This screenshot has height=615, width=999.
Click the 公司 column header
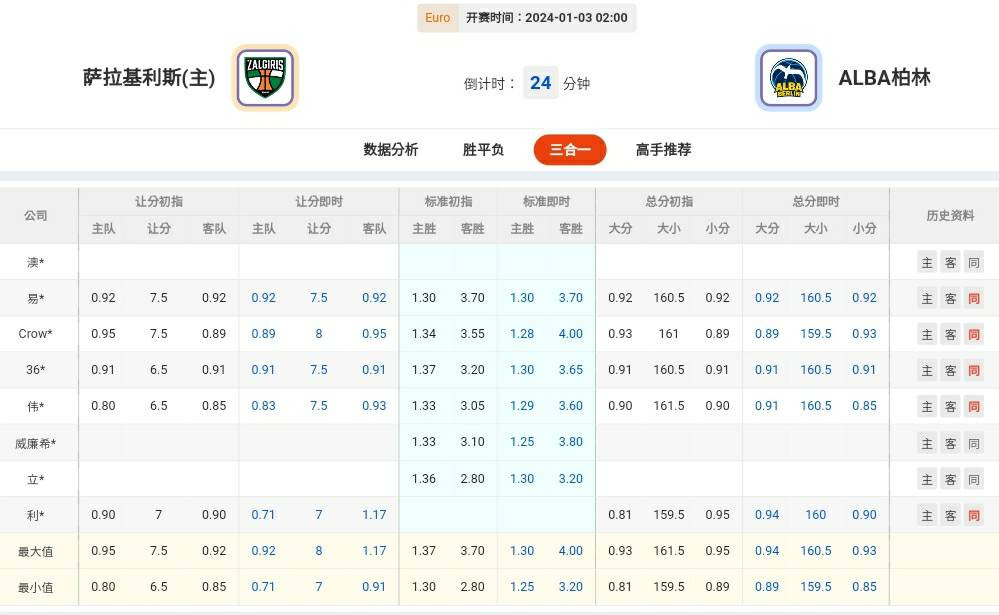[36, 215]
